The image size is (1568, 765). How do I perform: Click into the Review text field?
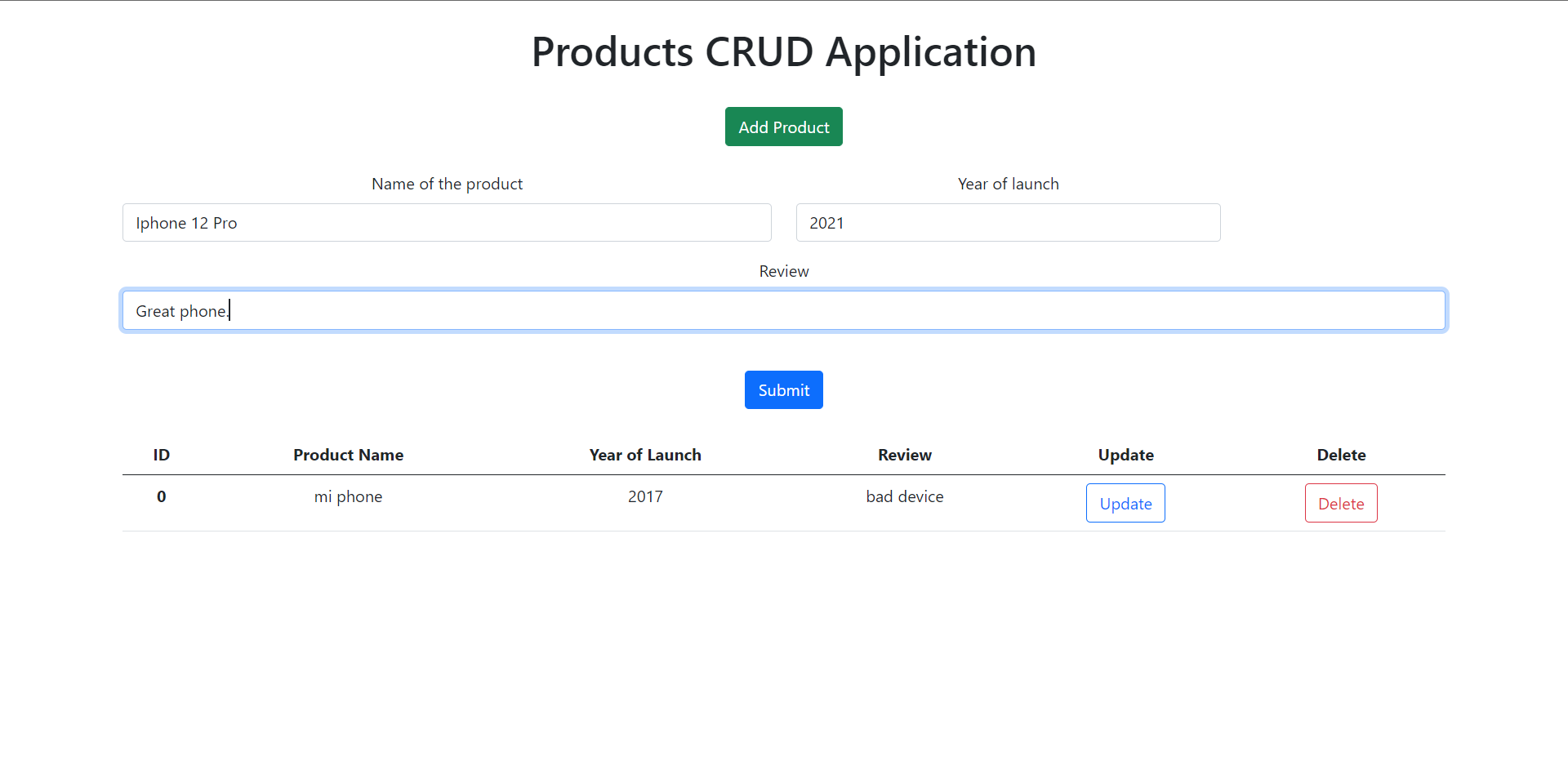pos(783,310)
